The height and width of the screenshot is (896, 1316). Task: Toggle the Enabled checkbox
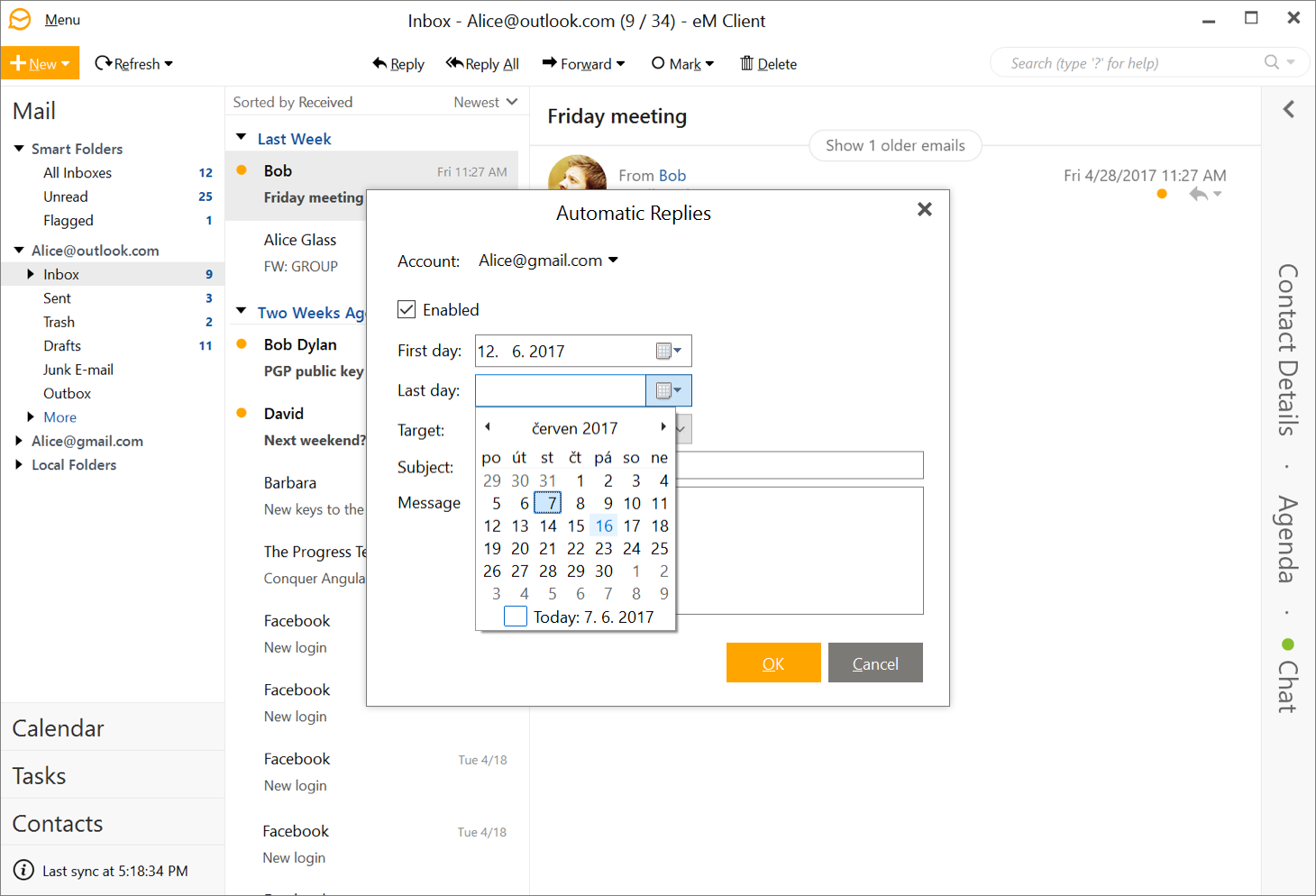(407, 309)
